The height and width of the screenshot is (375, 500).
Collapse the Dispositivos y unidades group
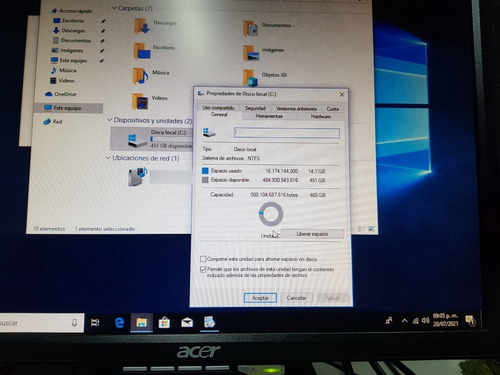point(109,120)
